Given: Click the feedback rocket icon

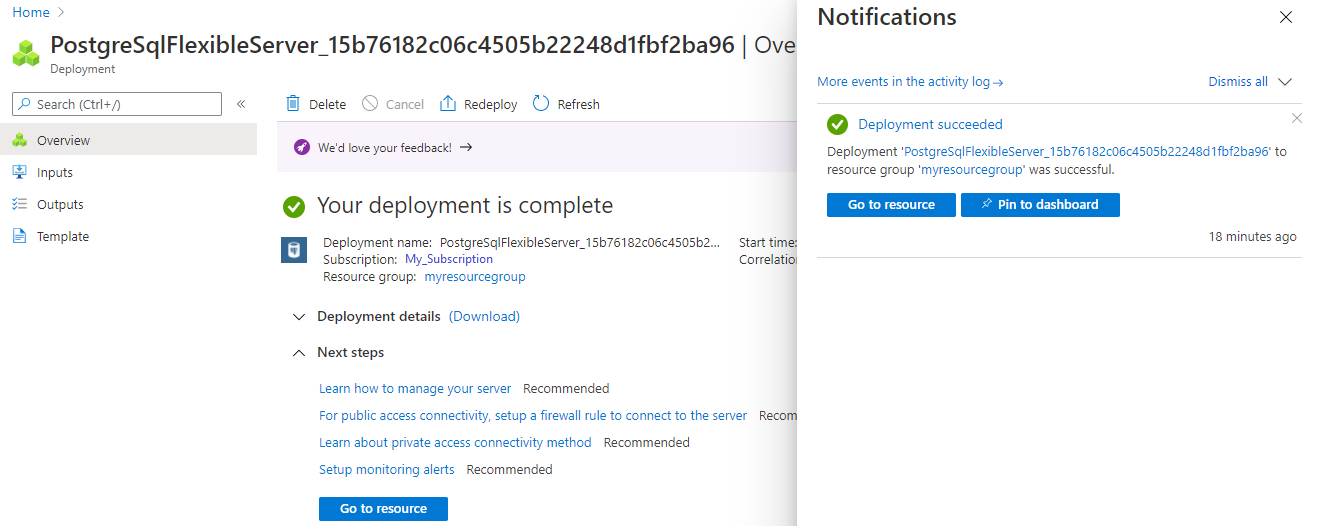Looking at the screenshot, I should (302, 148).
